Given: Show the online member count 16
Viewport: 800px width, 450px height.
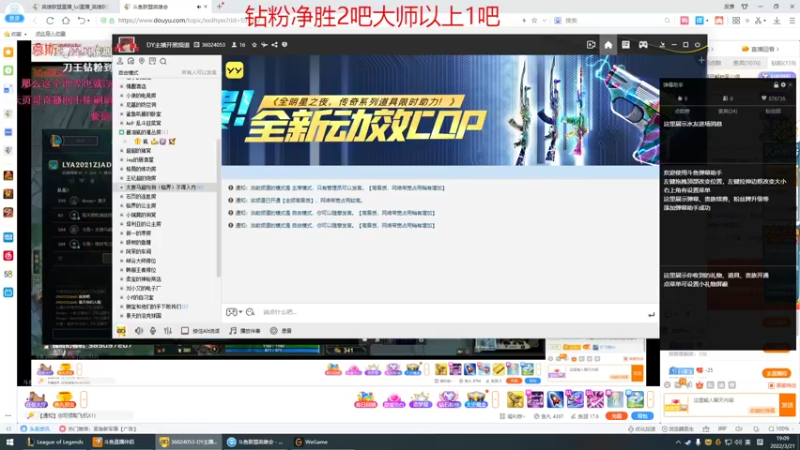Looking at the screenshot, I should [x=238, y=45].
